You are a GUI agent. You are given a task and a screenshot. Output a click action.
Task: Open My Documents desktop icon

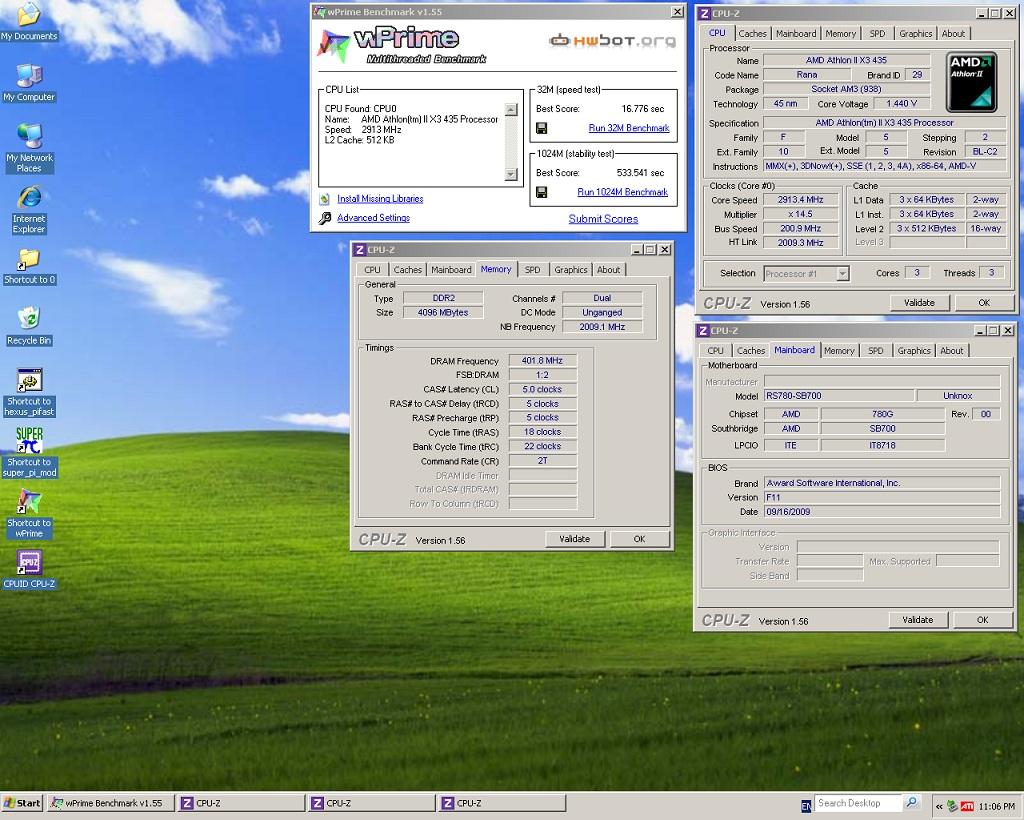pyautogui.click(x=29, y=22)
